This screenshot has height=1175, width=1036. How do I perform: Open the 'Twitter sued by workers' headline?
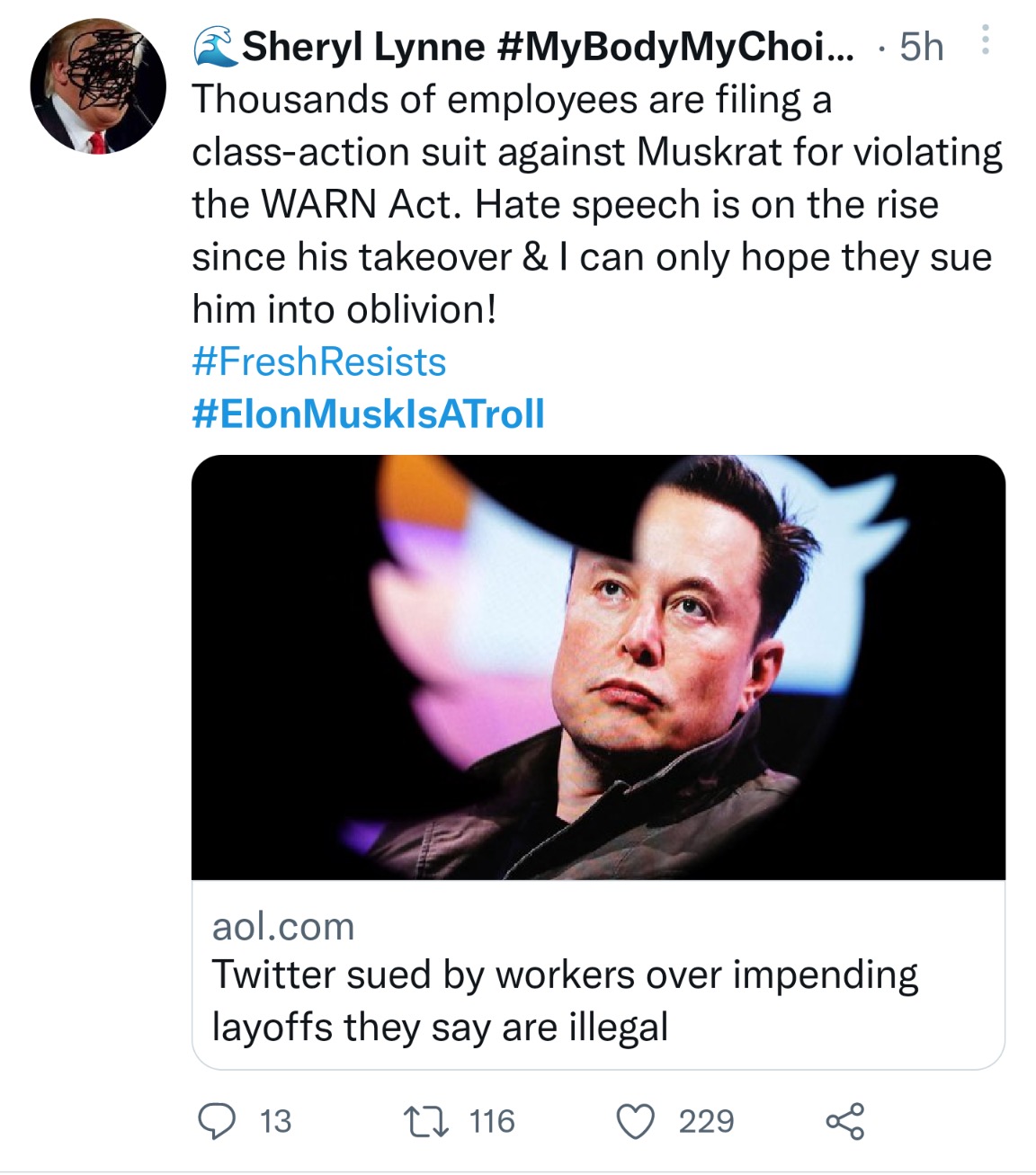(565, 1000)
